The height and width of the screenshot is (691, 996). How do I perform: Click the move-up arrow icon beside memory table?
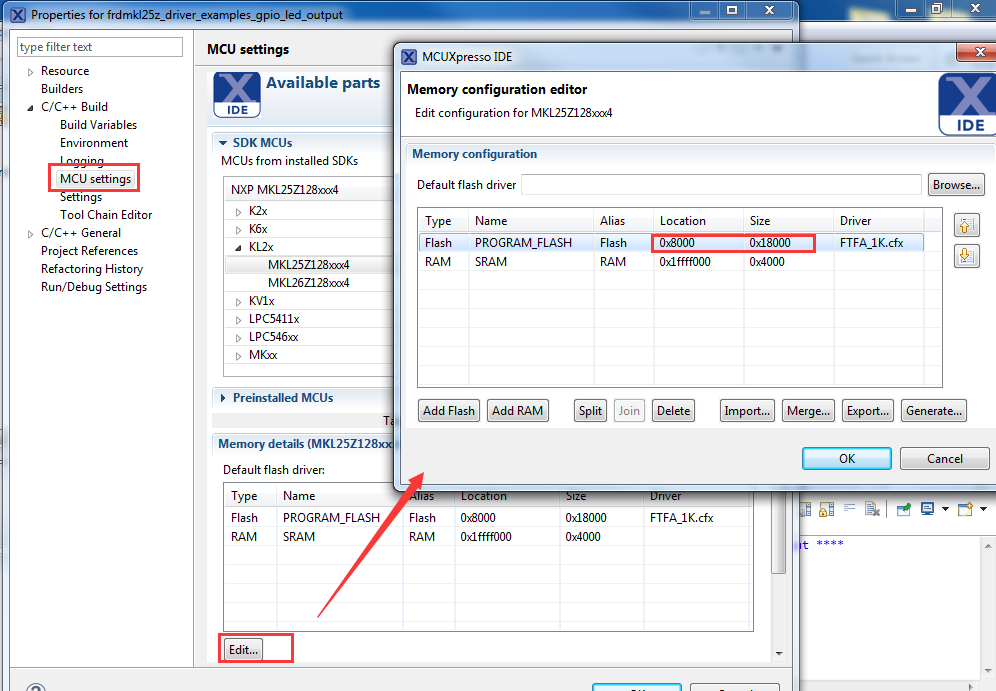pos(966,225)
